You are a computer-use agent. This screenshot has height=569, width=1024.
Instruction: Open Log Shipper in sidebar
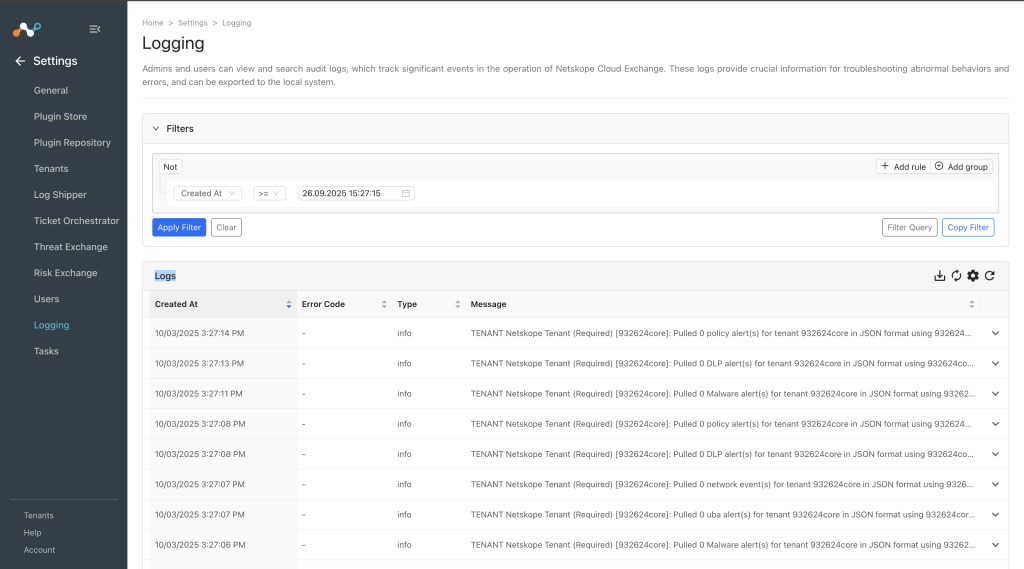click(60, 195)
